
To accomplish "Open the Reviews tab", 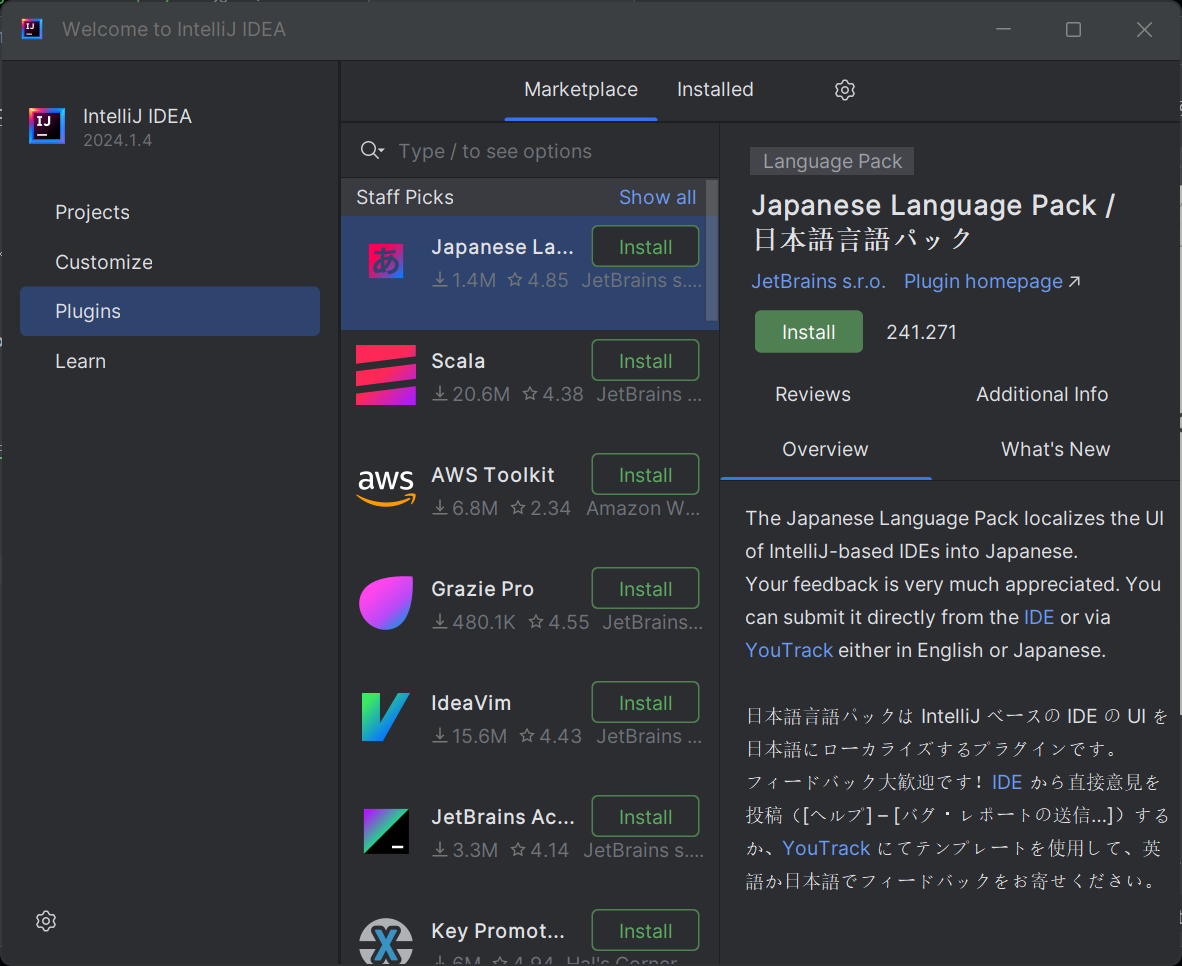I will pos(812,394).
